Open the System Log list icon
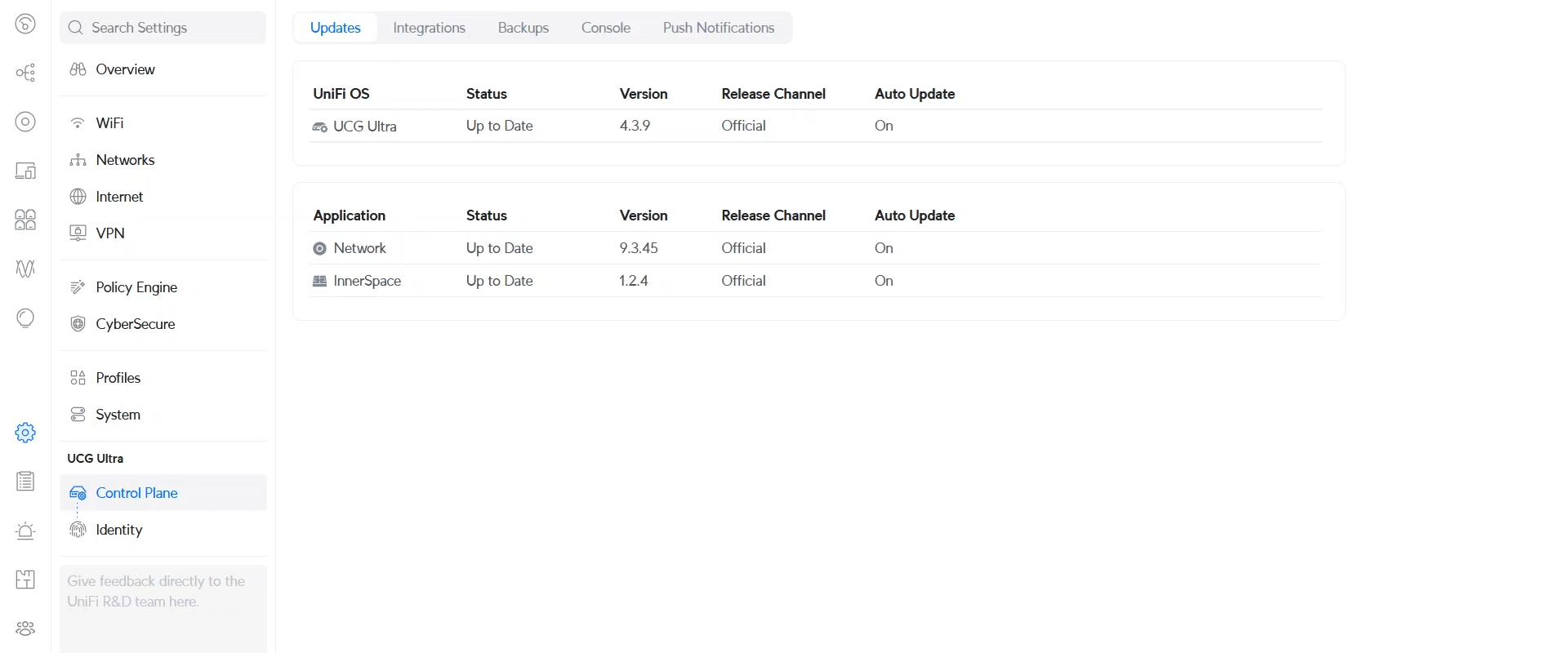Screen dimensions: 1568x653 pos(25,482)
